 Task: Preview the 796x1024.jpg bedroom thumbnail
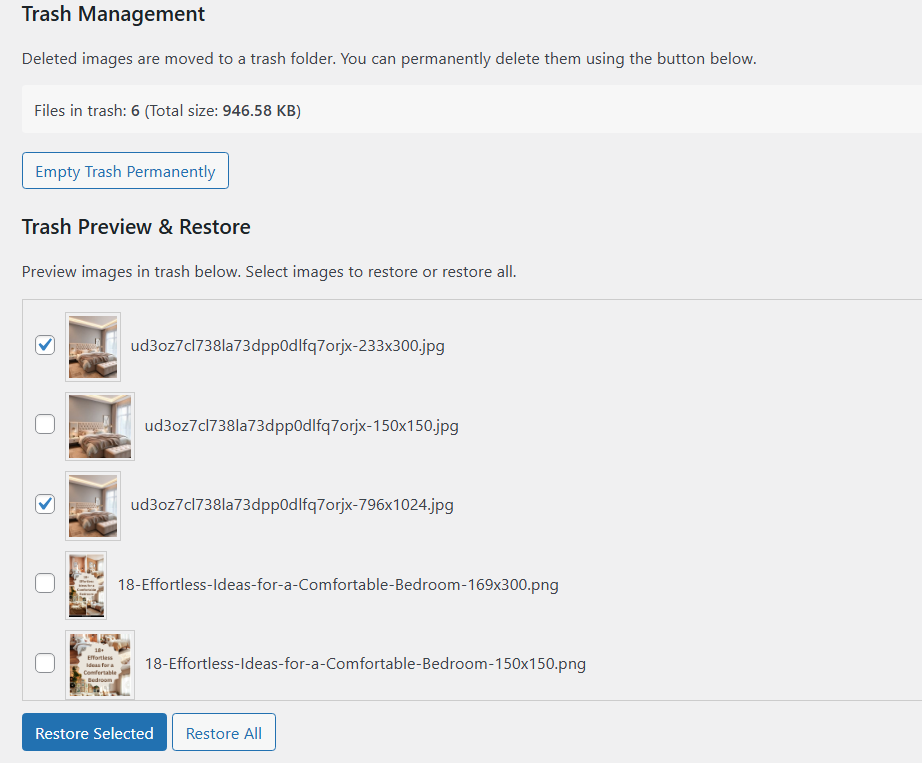click(93, 505)
